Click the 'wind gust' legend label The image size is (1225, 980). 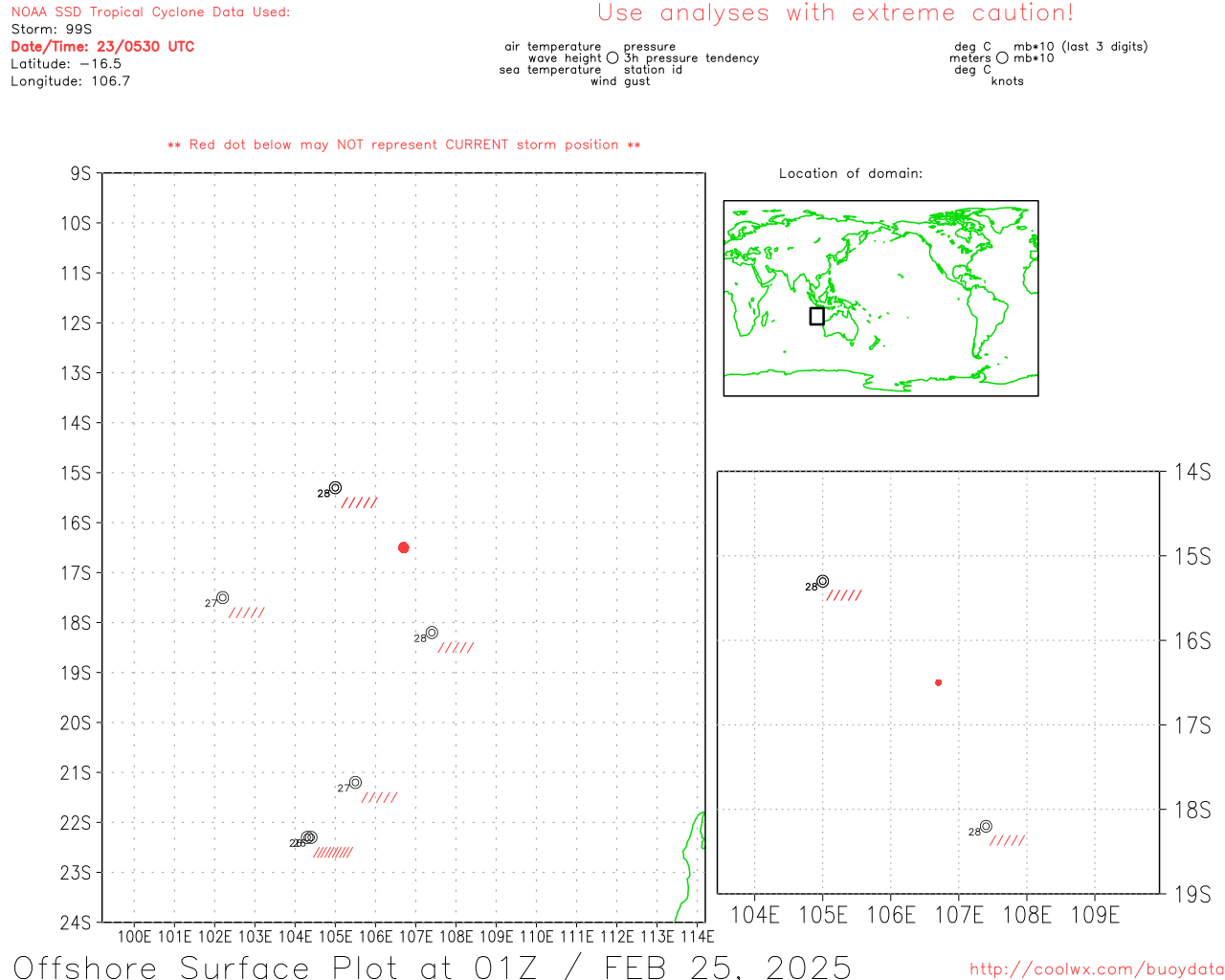pos(620,81)
